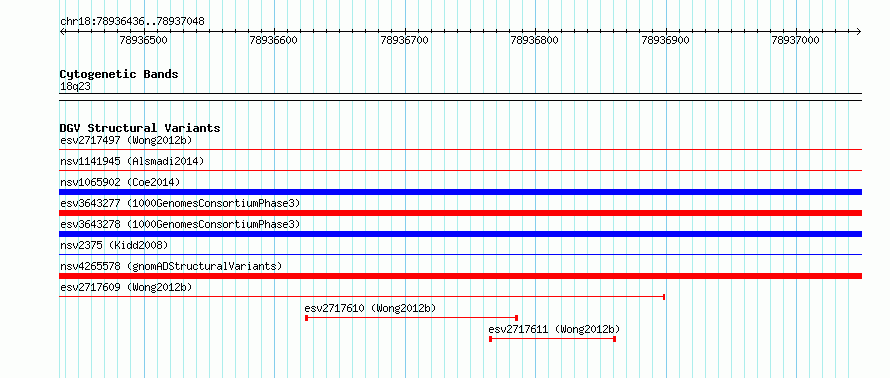Click the esv2717611 red variant line
890x378 pixels.
(x=552, y=339)
